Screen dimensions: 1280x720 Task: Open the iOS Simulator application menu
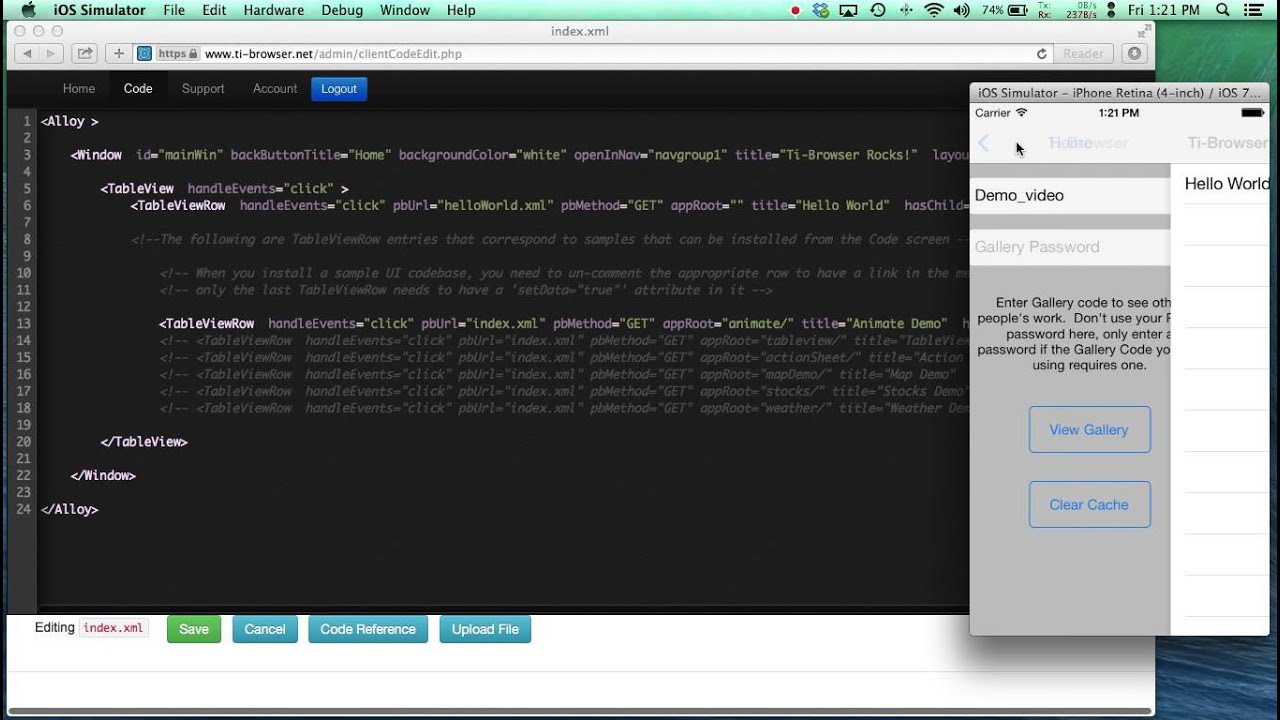click(x=99, y=10)
